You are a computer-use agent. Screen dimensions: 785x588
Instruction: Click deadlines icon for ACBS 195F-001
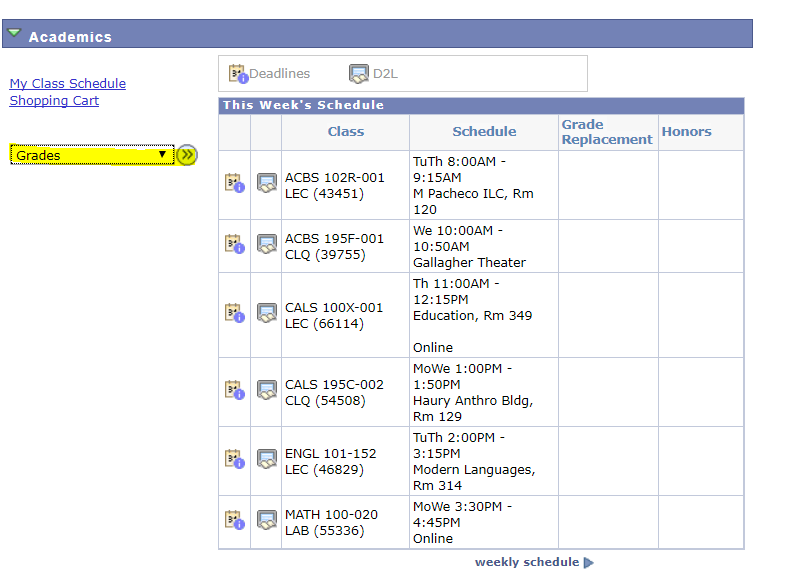[x=234, y=244]
